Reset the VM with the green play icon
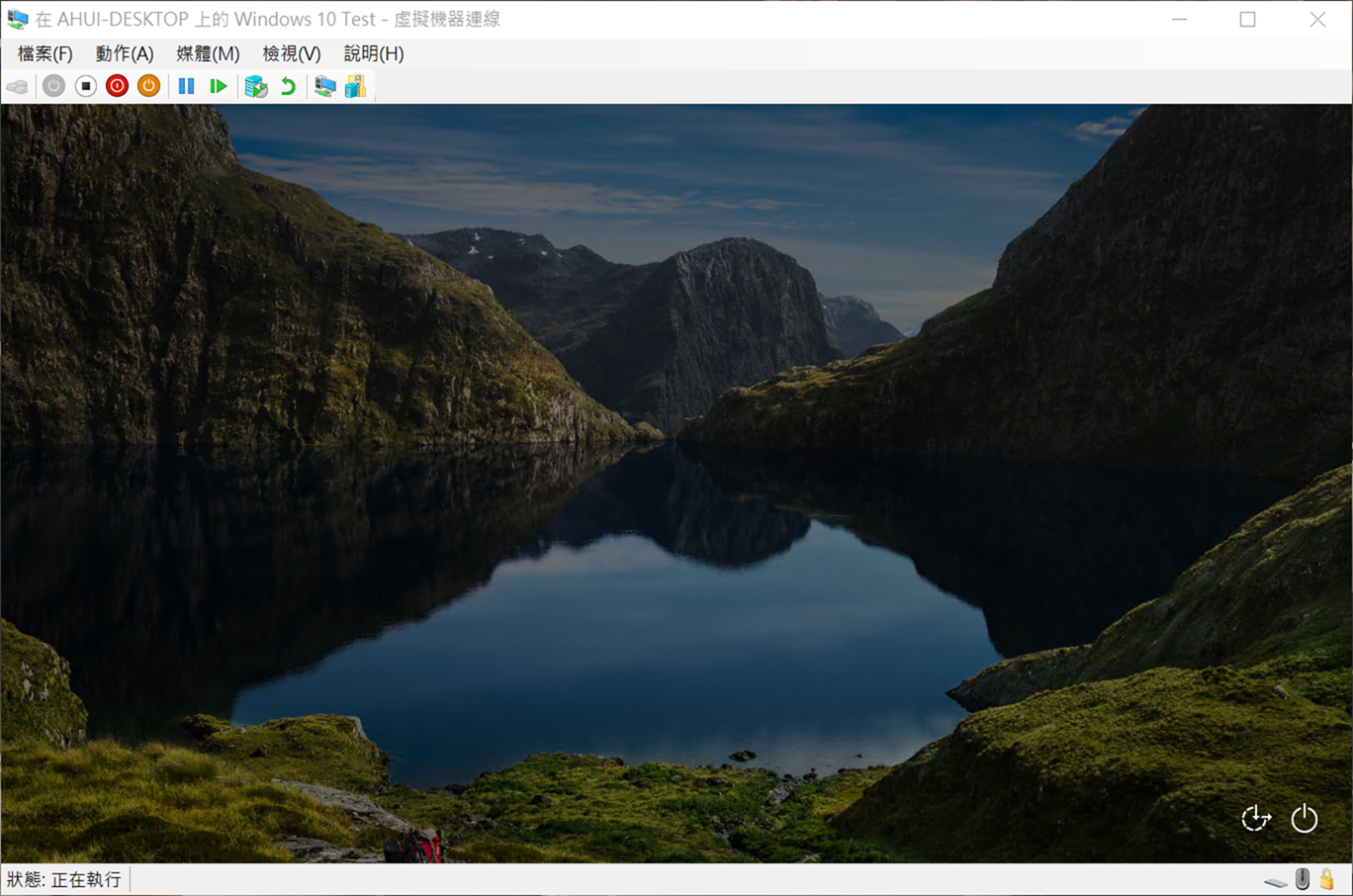Screen dimensions: 1353x896 (x=219, y=86)
